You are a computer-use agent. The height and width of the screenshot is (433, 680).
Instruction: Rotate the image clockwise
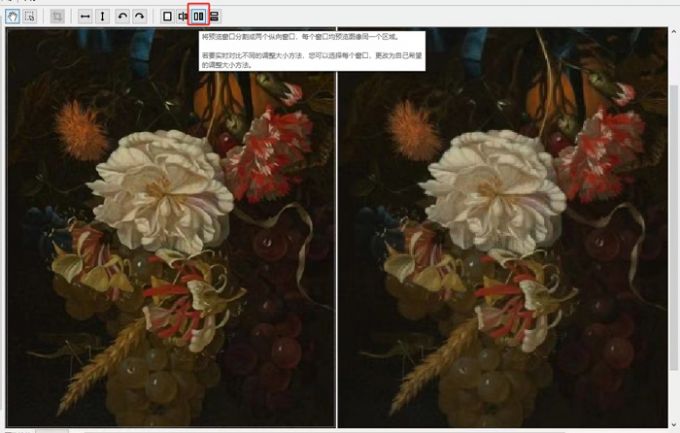point(139,17)
